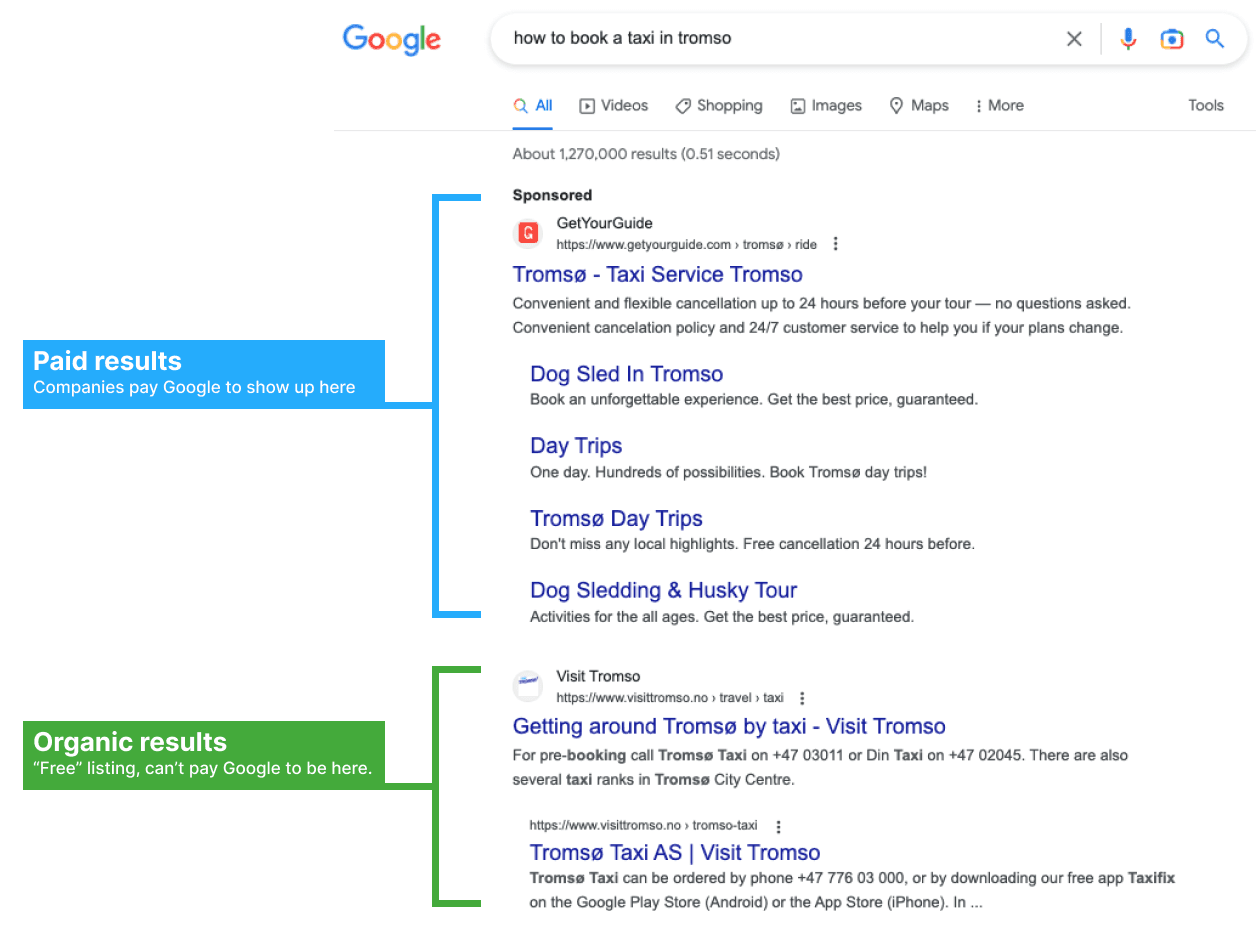The height and width of the screenshot is (928, 1256).
Task: Switch to the Maps tab
Action: (x=919, y=106)
